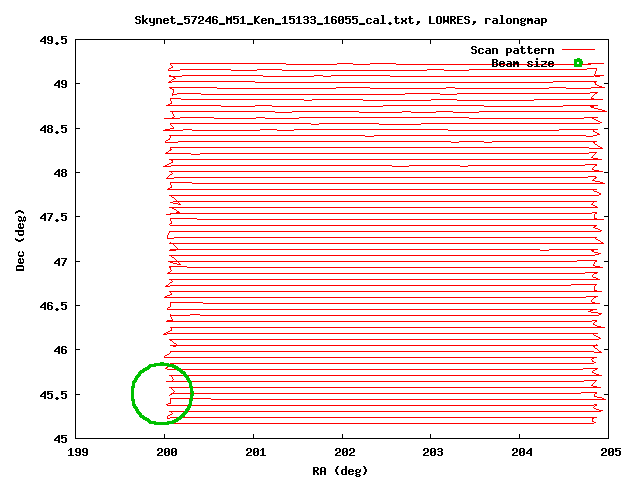
Task: Click the y-axis tick label 46
Action: [60, 350]
